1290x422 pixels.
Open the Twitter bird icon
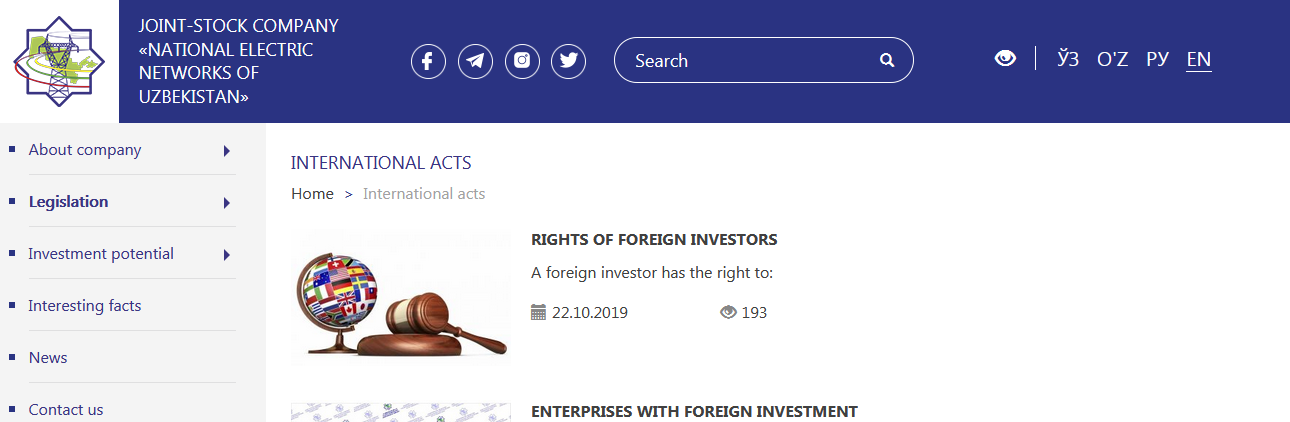pyautogui.click(x=569, y=61)
